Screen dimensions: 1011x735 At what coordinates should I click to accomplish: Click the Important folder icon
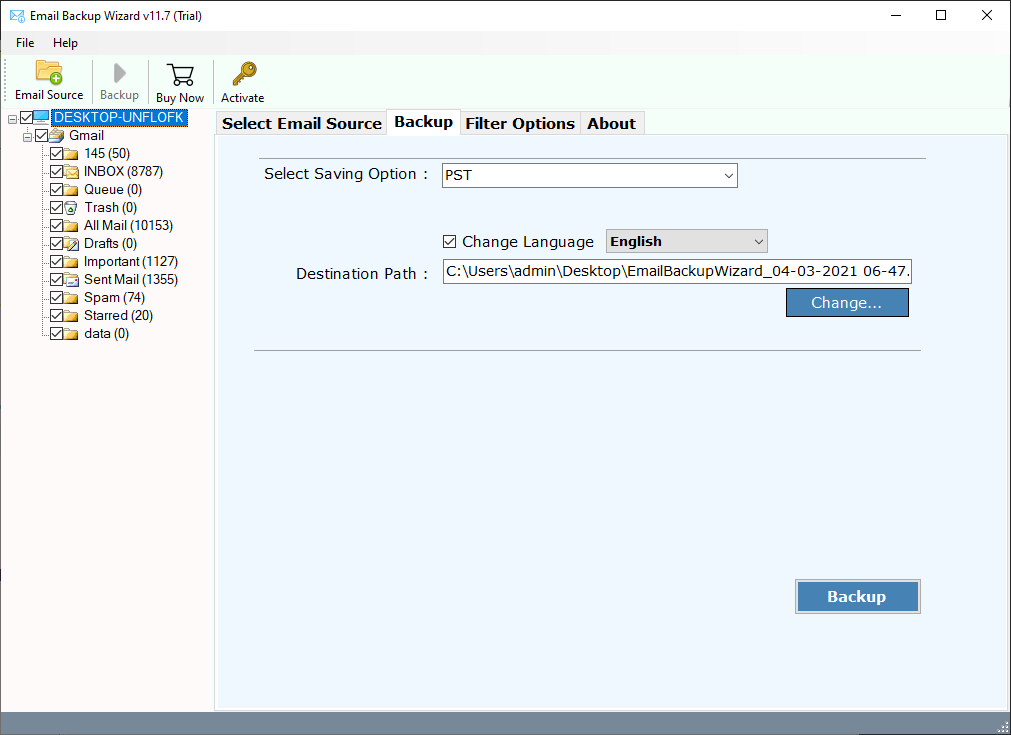tap(71, 262)
